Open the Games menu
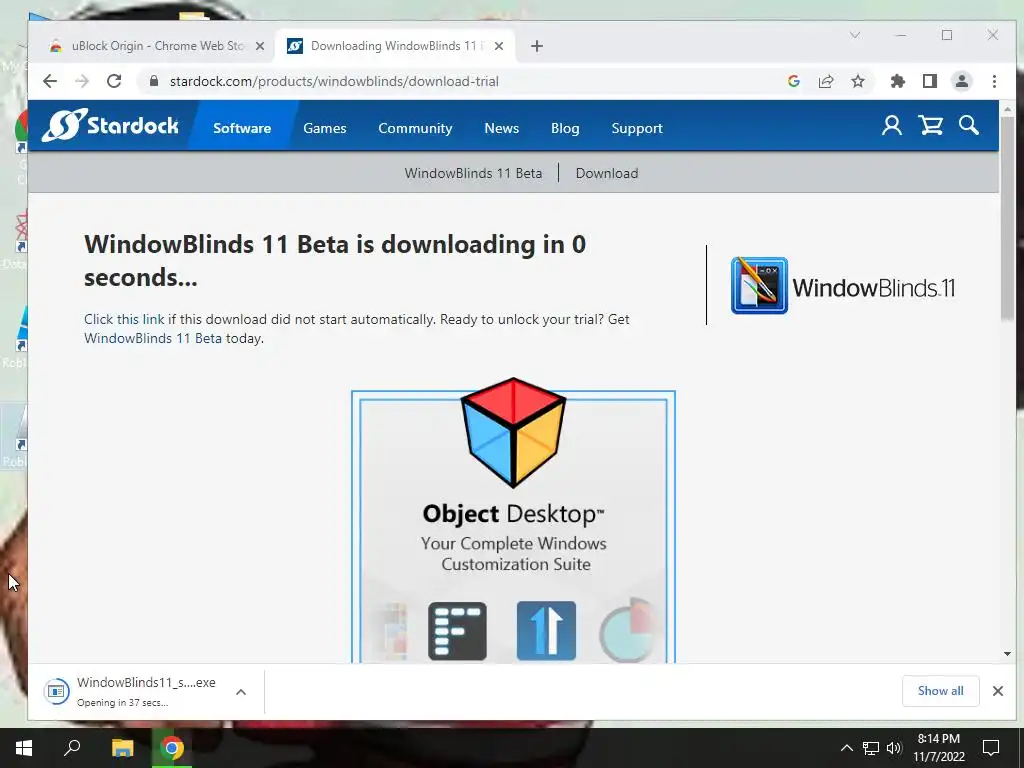The image size is (1024, 768). 325,128
